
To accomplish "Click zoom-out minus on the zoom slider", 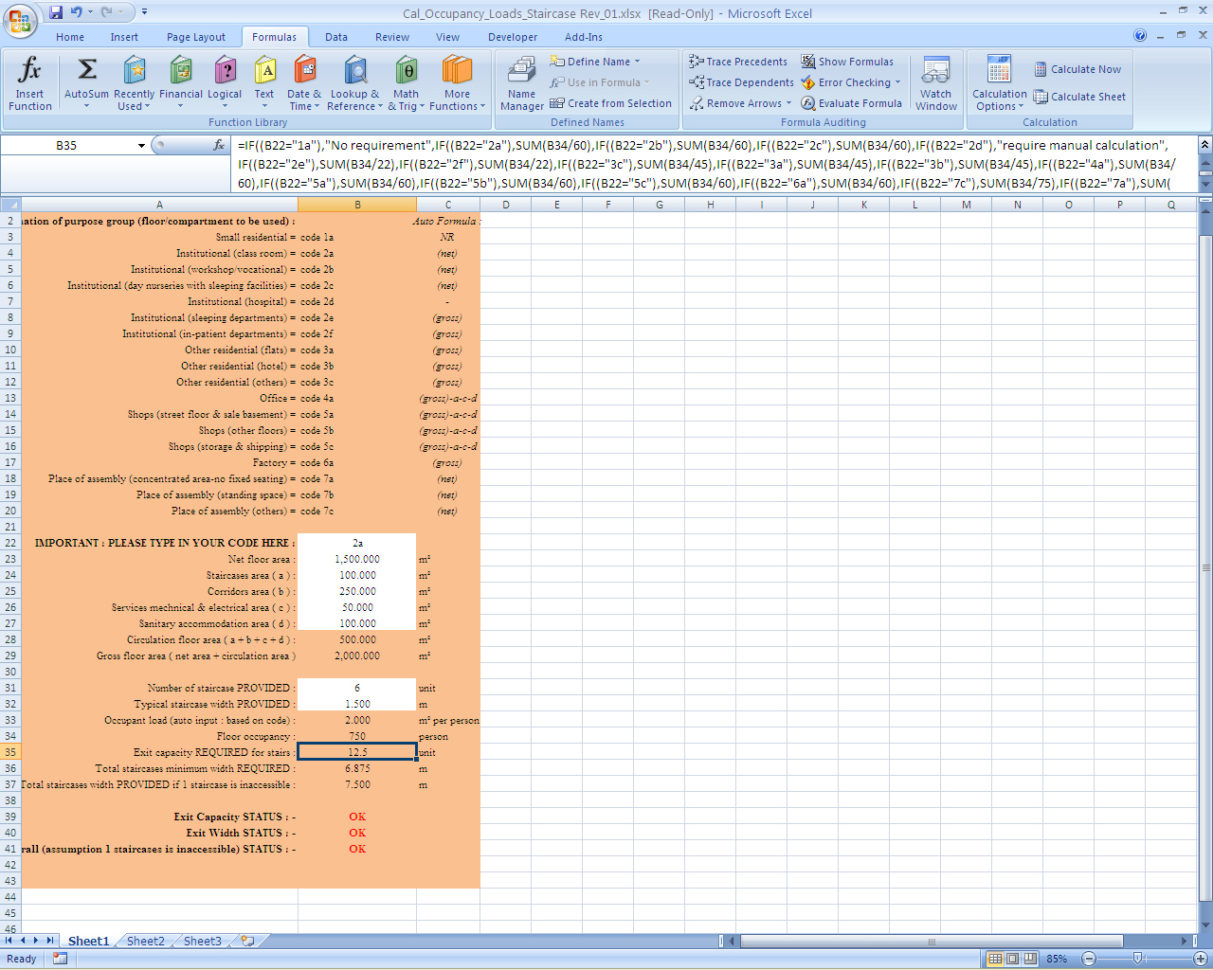I will pyautogui.click(x=1087, y=958).
